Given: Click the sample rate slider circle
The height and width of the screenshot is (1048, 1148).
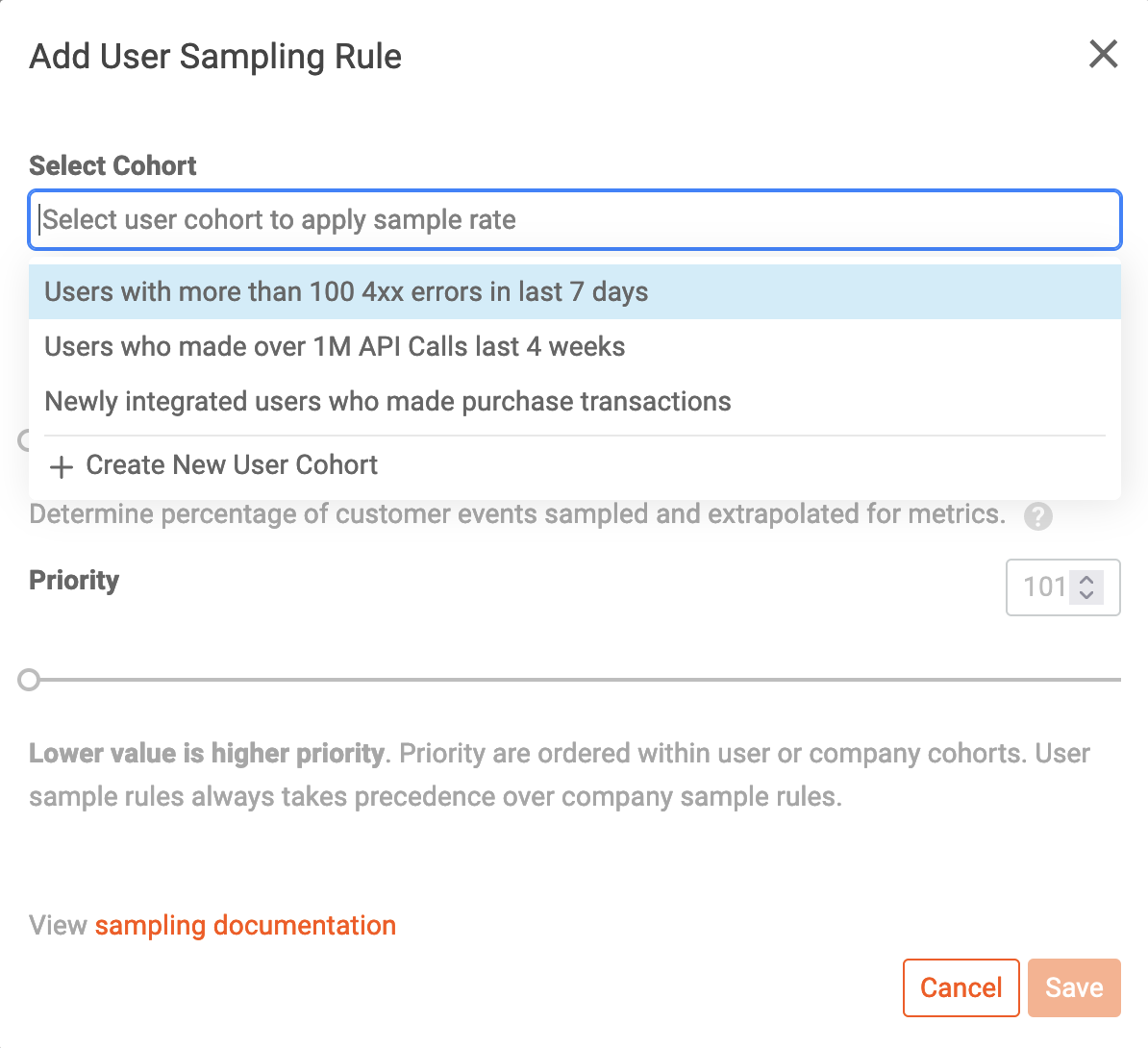Looking at the screenshot, I should 26,441.
